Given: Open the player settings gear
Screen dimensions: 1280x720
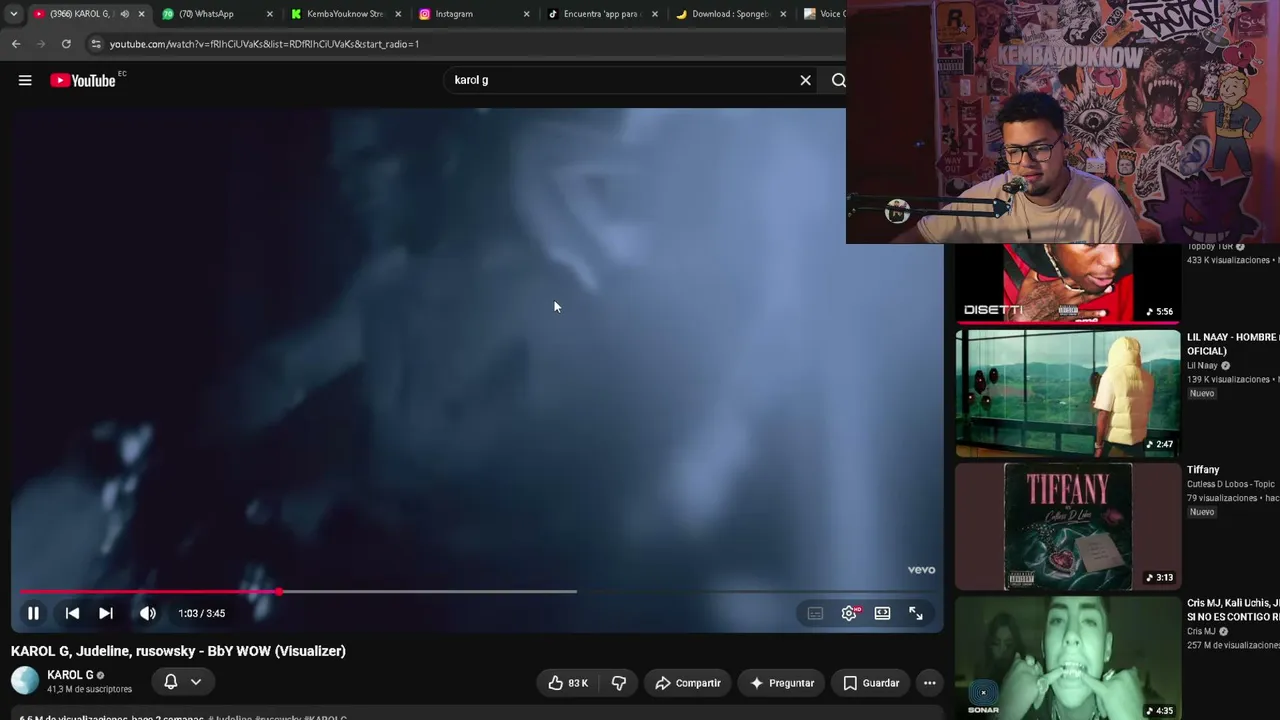Looking at the screenshot, I should tap(849, 613).
